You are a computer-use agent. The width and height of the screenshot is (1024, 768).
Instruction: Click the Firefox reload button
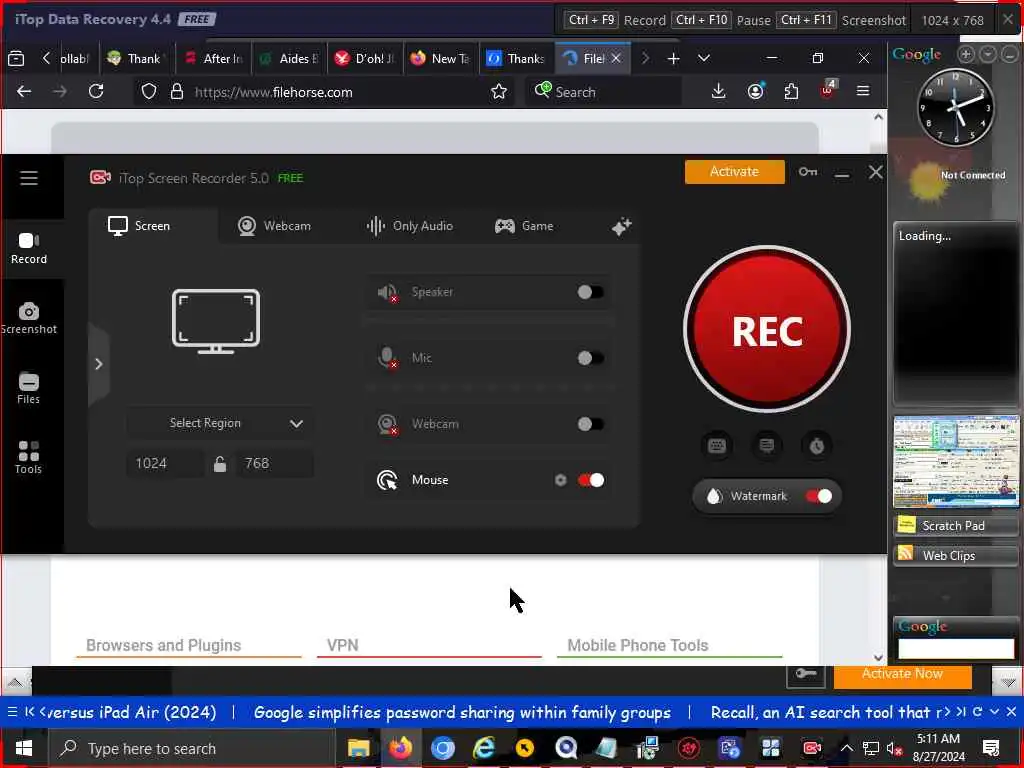pyautogui.click(x=96, y=91)
